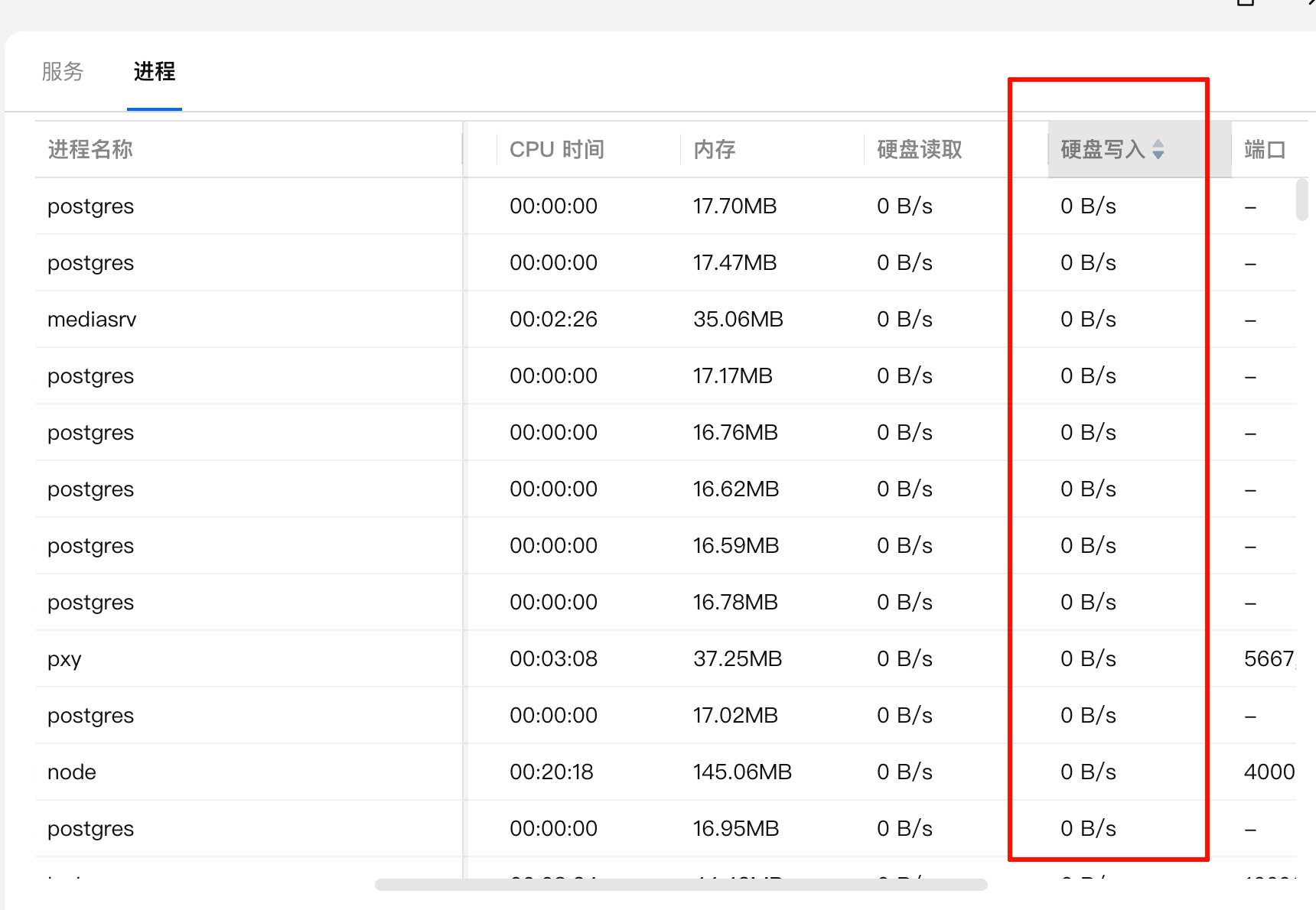This screenshot has height=910, width=1316.
Task: Select the postgres name in the 16.78MB row
Action: [90, 603]
